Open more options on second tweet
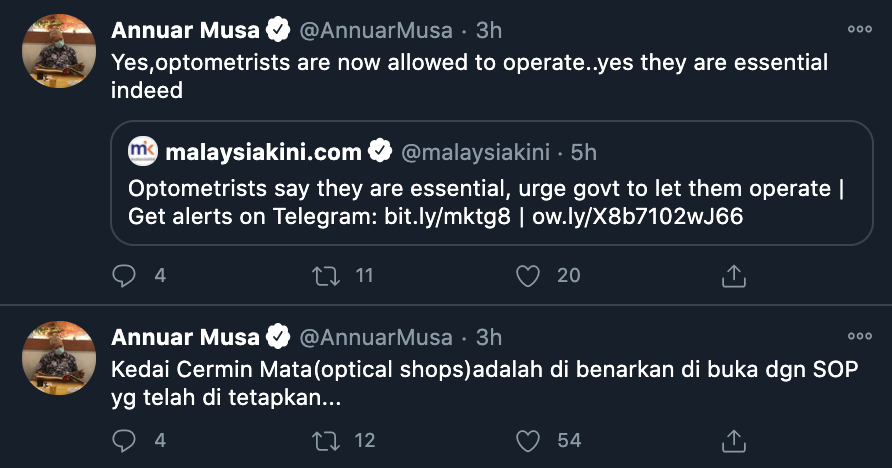 click(859, 336)
